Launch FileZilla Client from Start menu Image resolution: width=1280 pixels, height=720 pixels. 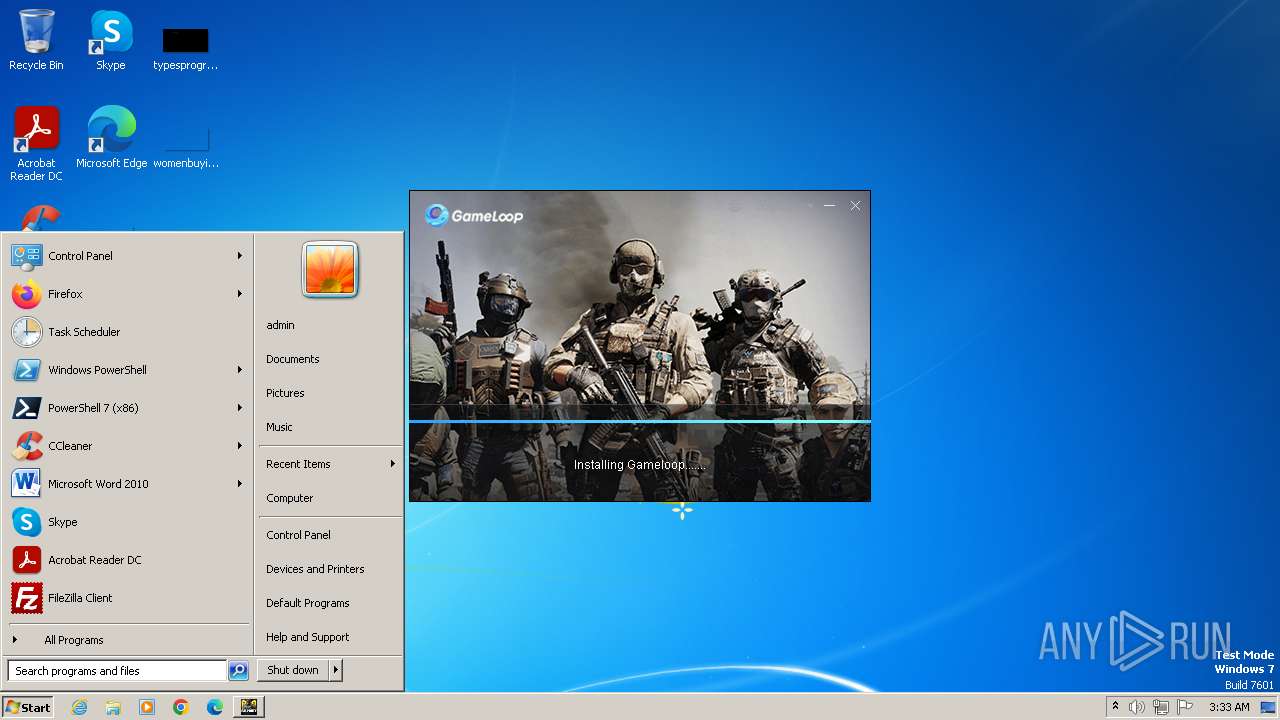[127, 598]
